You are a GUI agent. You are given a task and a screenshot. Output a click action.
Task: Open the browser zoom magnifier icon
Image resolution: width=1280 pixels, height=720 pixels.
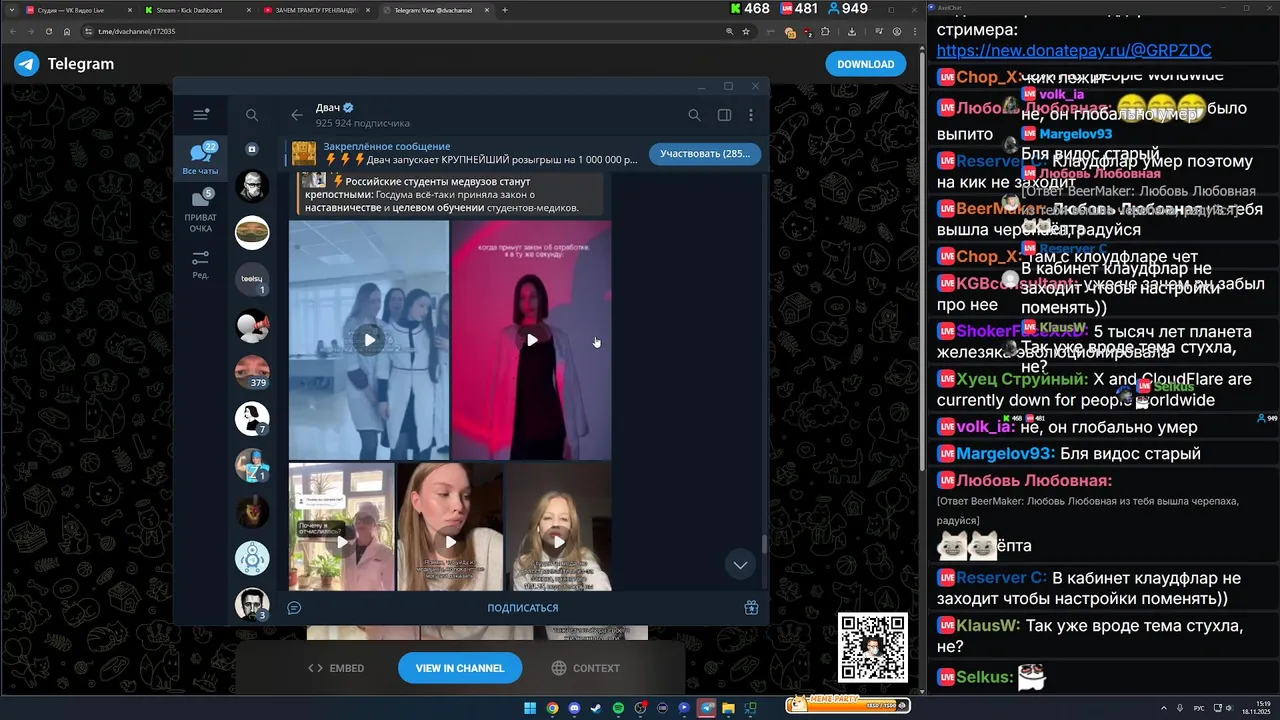[x=730, y=31]
